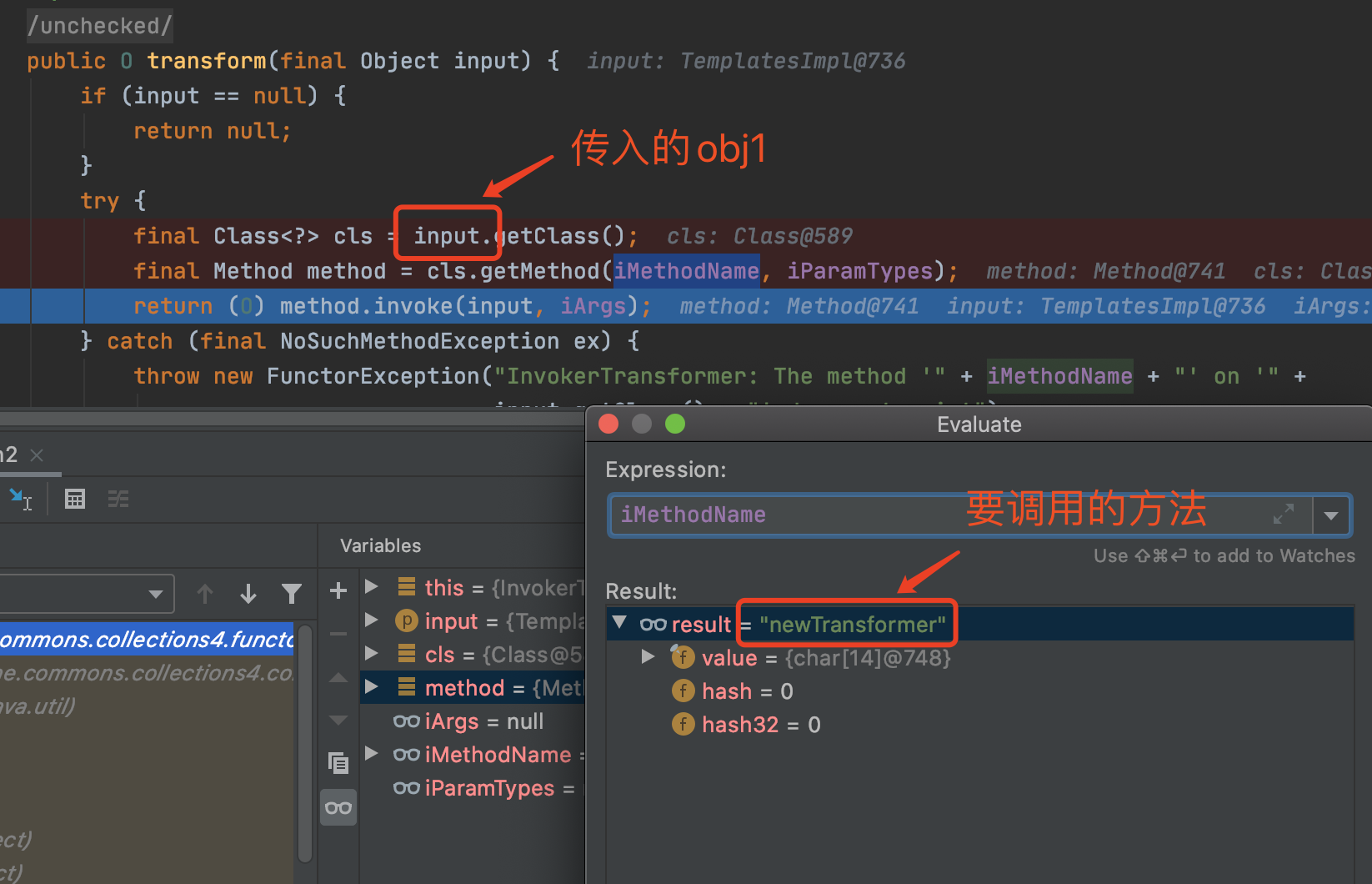
Task: Open the expression history dropdown arrow
Action: tap(1331, 515)
